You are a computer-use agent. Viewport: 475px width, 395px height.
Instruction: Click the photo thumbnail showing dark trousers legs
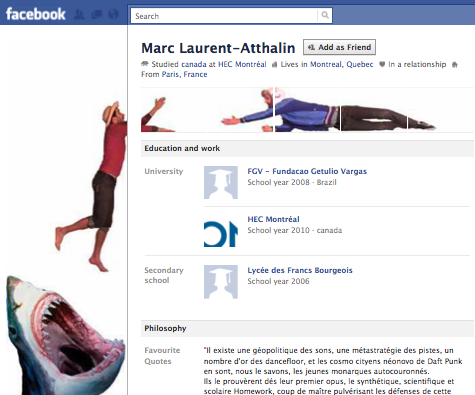[374, 110]
